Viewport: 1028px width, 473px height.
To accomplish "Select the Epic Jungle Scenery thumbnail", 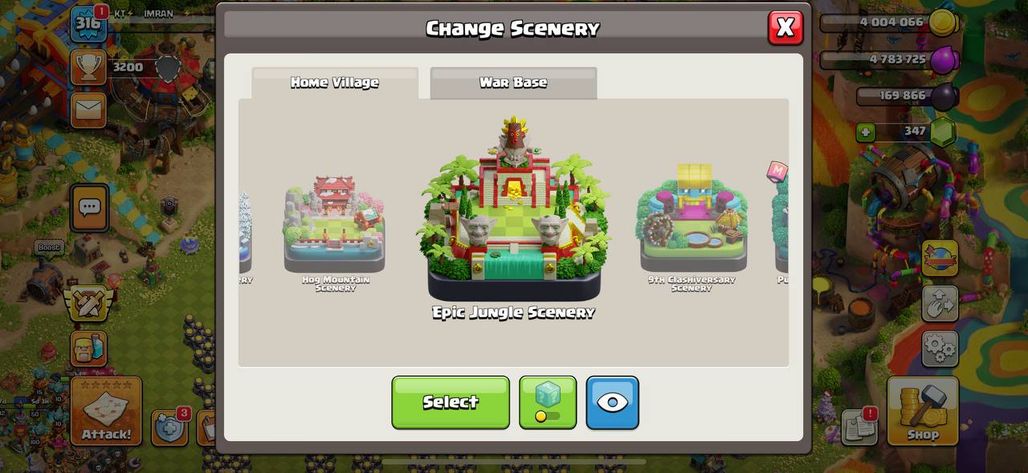I will tap(514, 216).
